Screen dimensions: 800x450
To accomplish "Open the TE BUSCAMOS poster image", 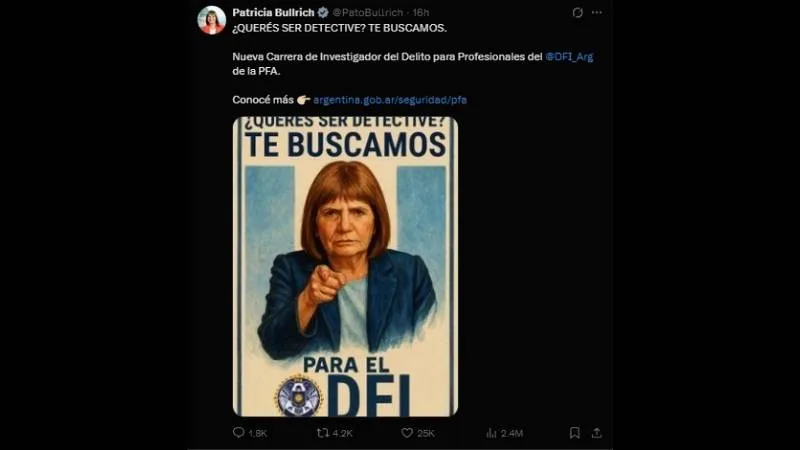I will point(345,266).
